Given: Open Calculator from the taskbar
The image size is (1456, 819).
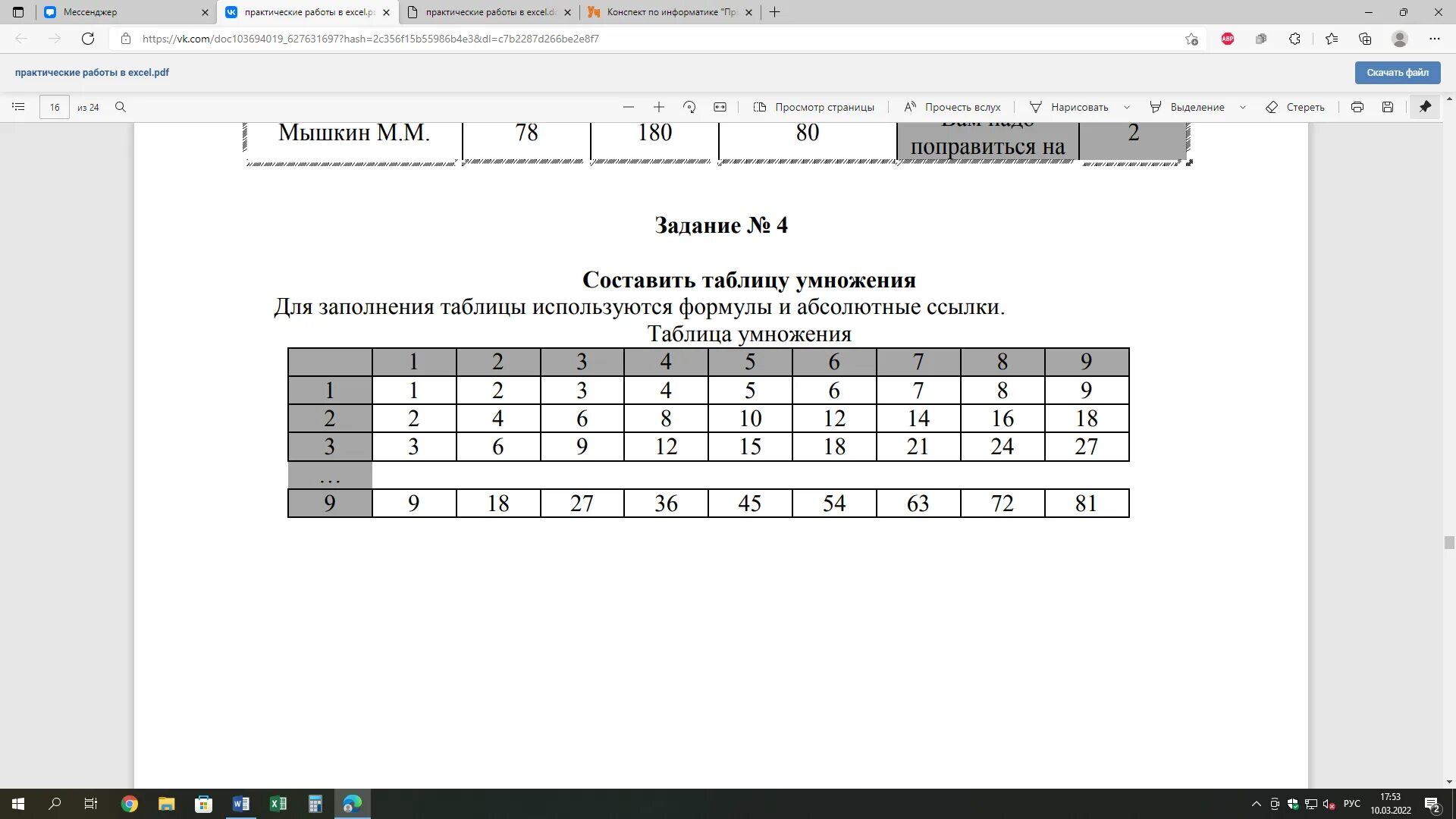Looking at the screenshot, I should tap(315, 804).
